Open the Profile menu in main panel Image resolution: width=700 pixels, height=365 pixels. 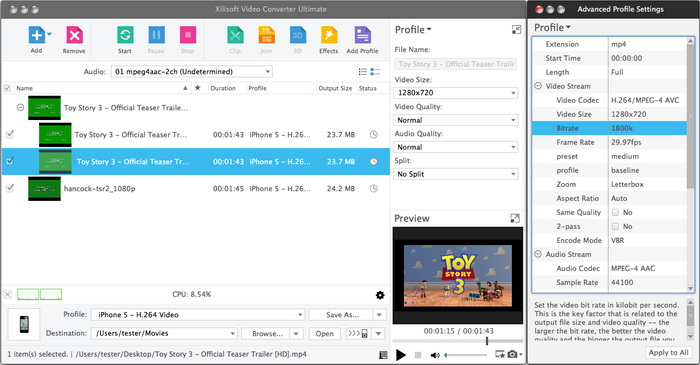(x=413, y=29)
